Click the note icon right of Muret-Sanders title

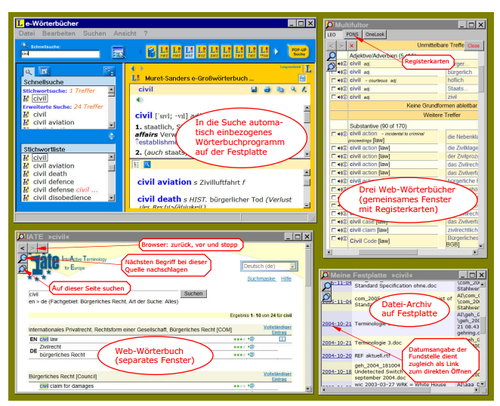point(302,78)
